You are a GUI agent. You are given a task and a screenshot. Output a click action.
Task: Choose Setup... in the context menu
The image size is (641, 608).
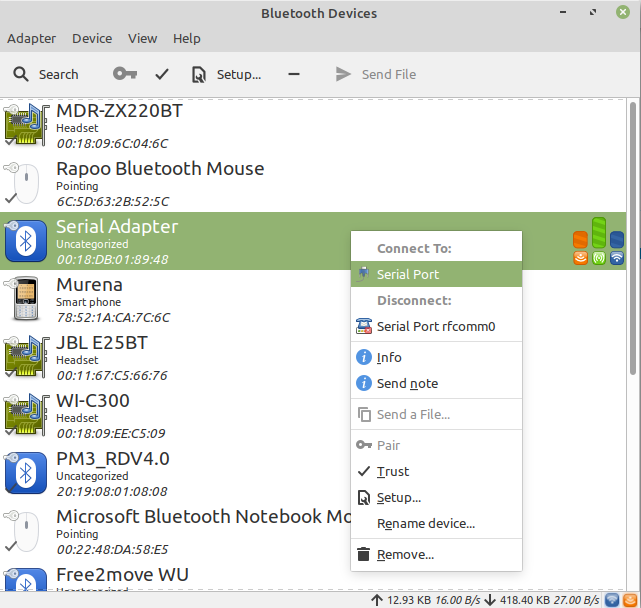coord(436,498)
